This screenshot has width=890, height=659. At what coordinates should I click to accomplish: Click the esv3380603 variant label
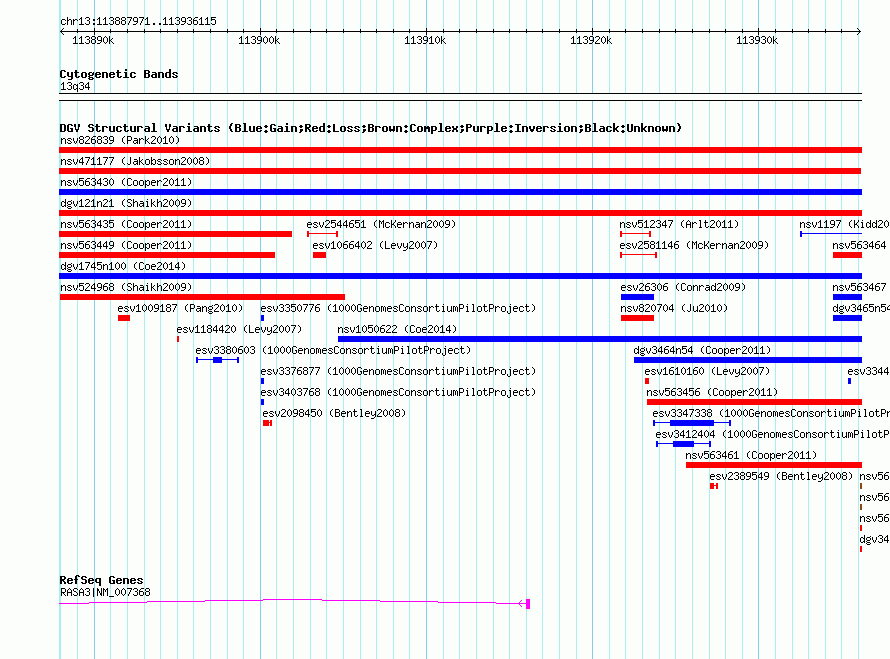pos(333,350)
